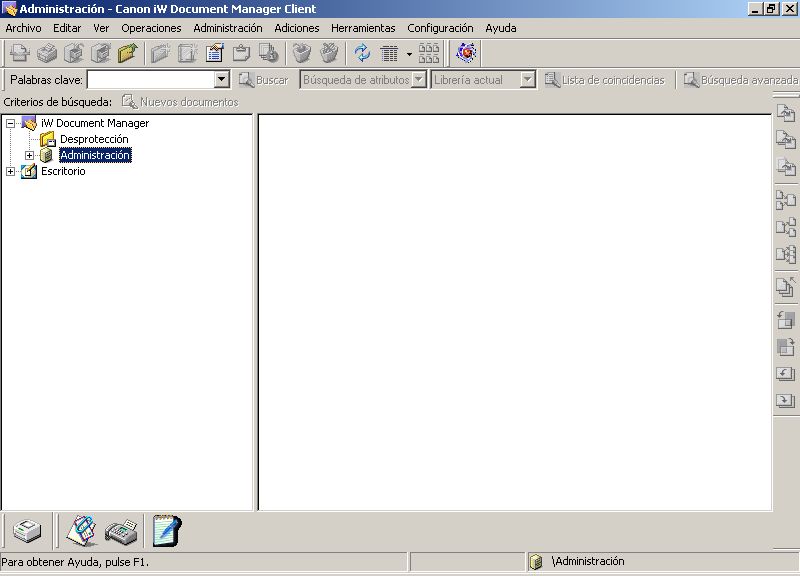Refresh the view with blue arrows icon
The height and width of the screenshot is (576, 800).
tap(362, 53)
